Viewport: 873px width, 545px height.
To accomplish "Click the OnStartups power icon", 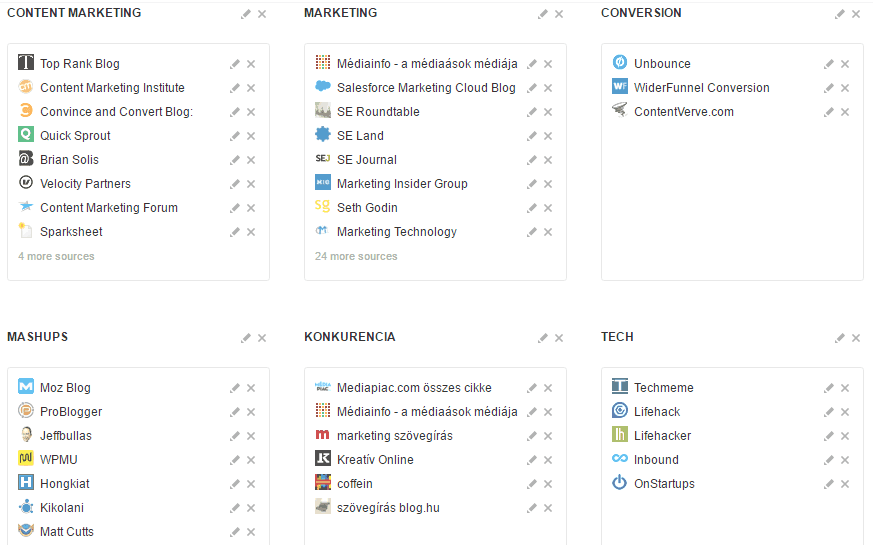I will pos(620,482).
